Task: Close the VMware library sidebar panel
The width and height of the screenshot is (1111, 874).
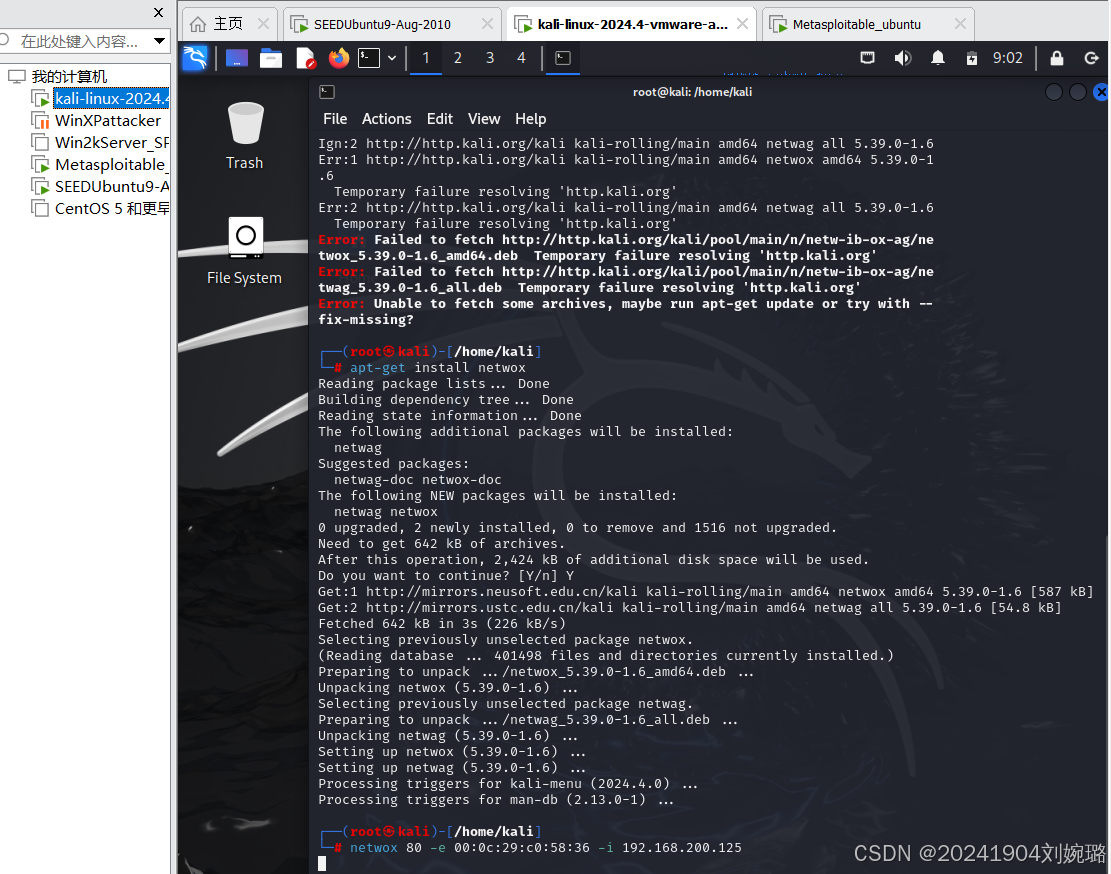Action: [x=159, y=13]
